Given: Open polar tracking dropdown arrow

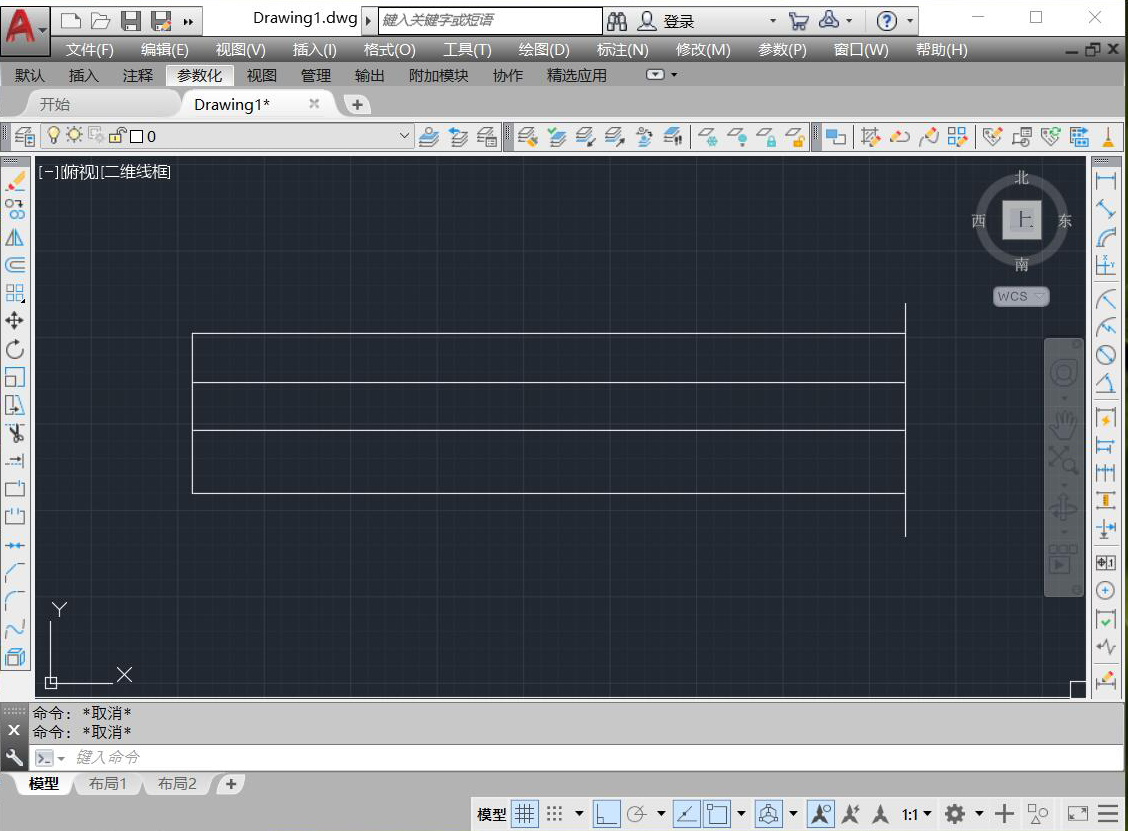Looking at the screenshot, I should tap(661, 814).
